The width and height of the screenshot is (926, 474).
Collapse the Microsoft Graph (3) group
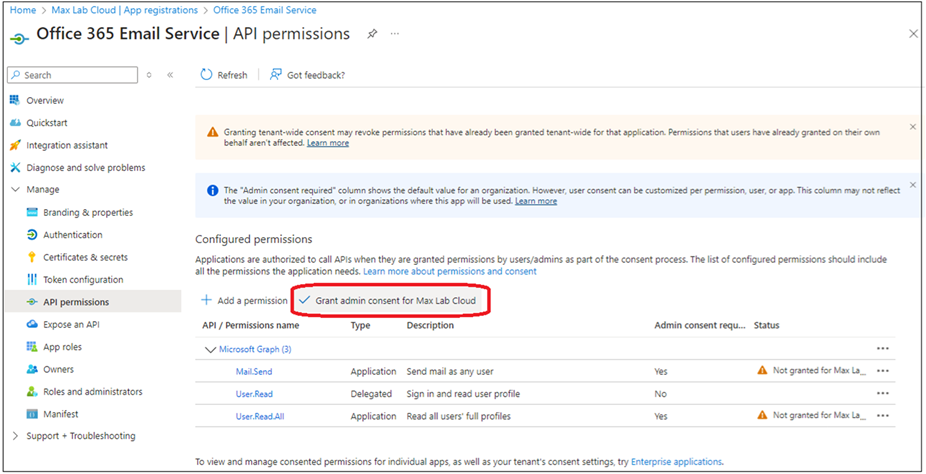click(210, 349)
